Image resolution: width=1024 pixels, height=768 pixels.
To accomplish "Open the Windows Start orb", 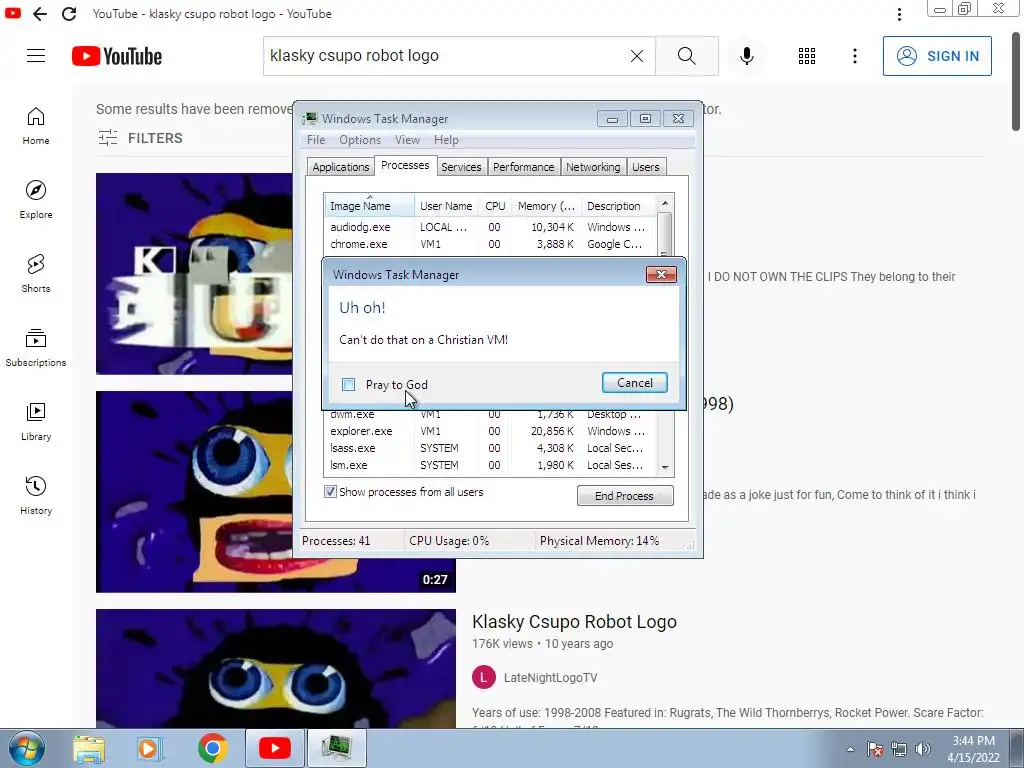I will click(x=26, y=748).
